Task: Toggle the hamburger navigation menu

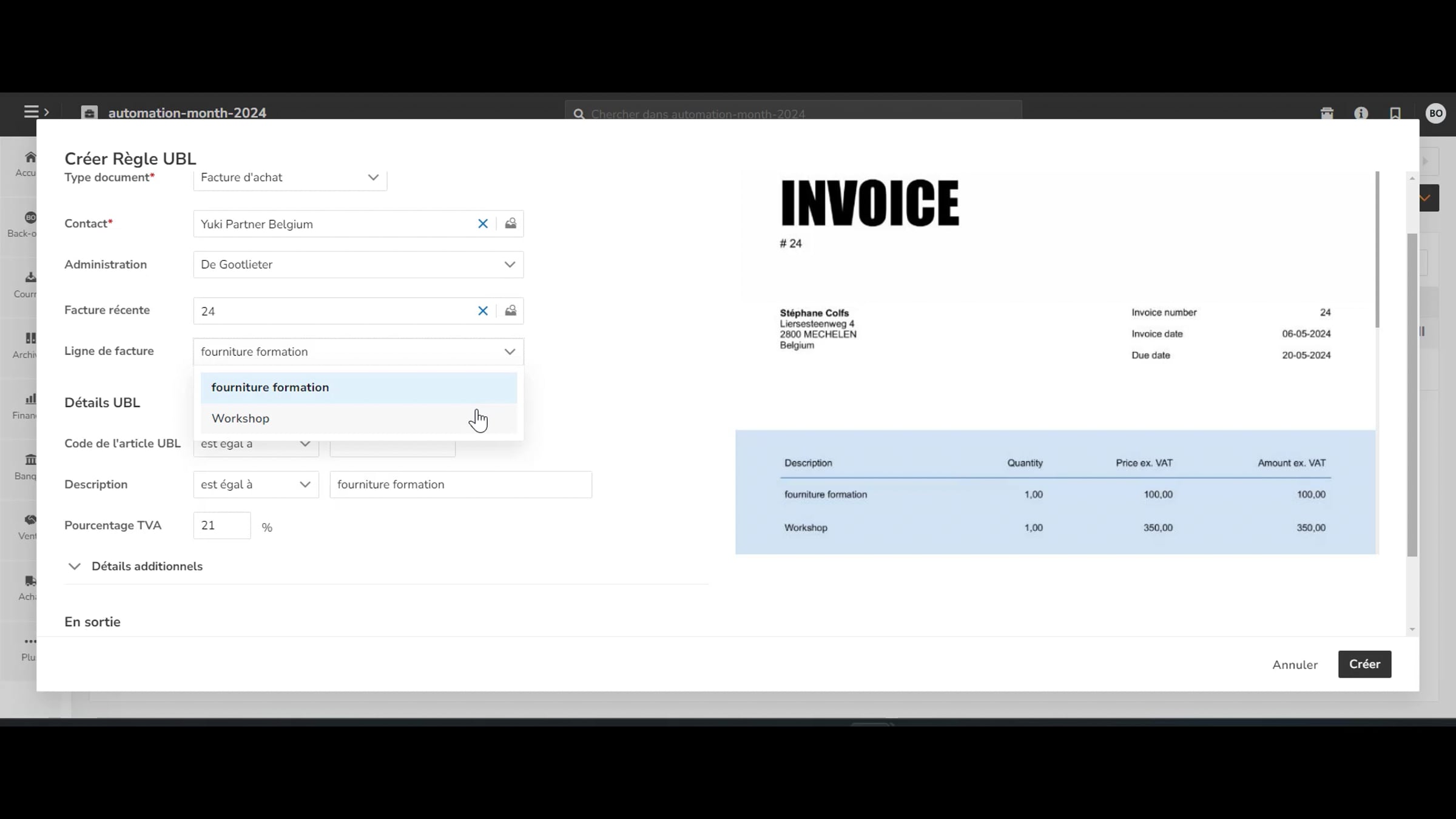Action: (32, 112)
